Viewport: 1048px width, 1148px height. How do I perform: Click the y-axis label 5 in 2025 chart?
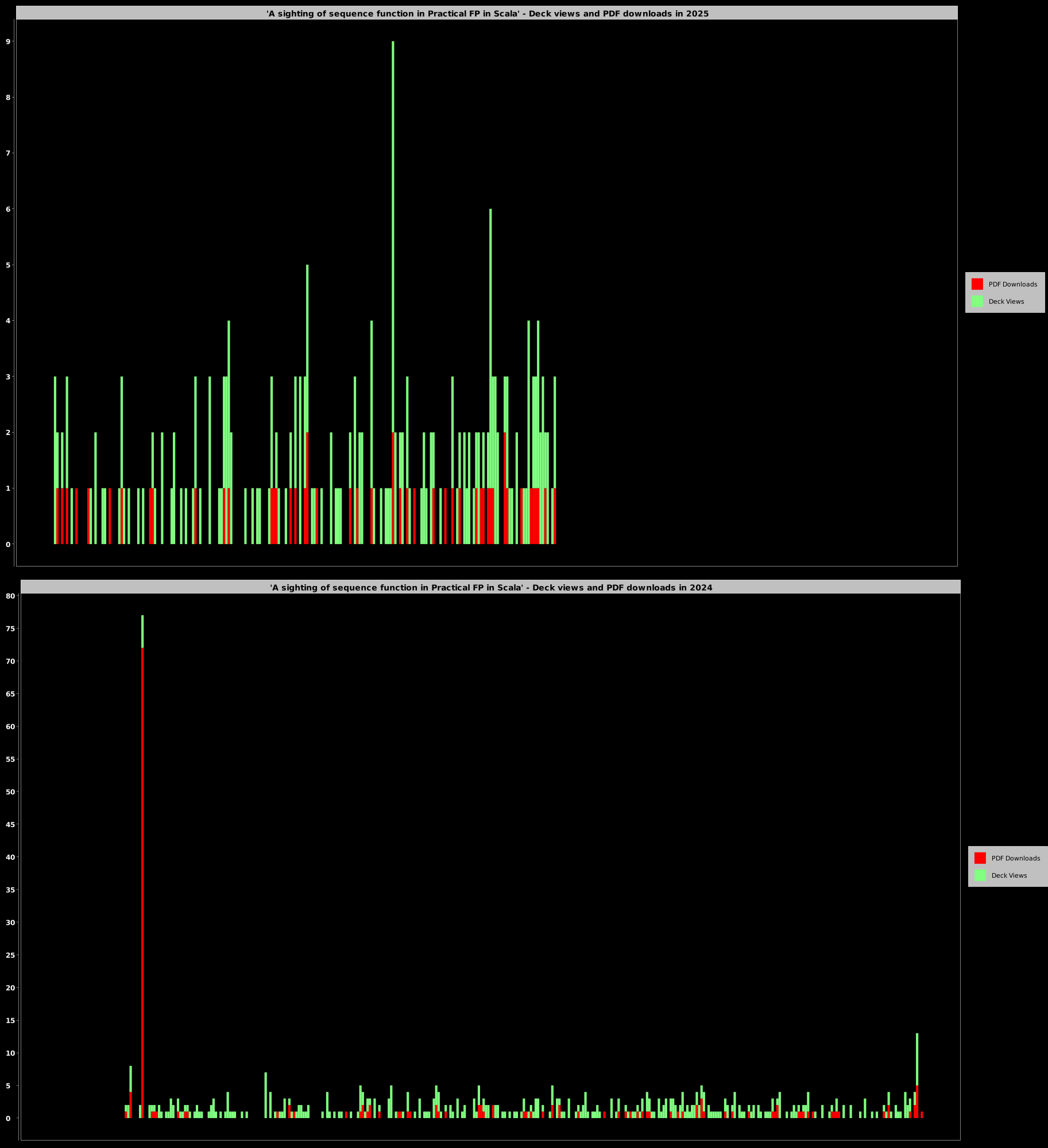(8, 265)
